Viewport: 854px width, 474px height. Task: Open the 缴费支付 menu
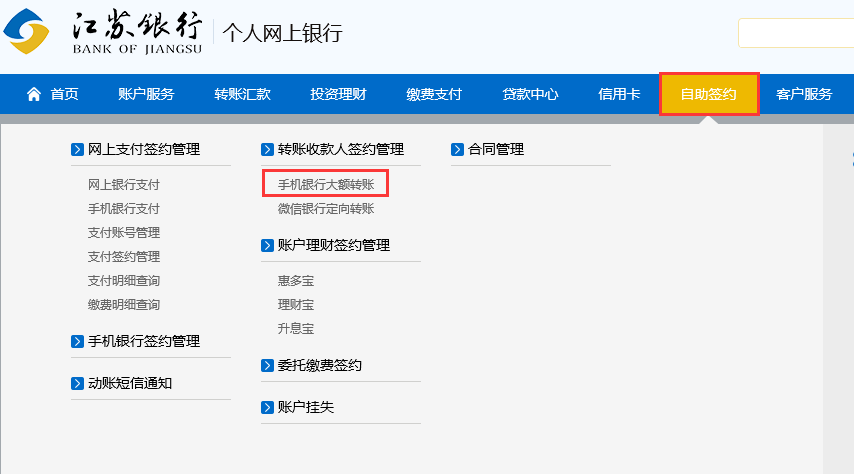434,94
